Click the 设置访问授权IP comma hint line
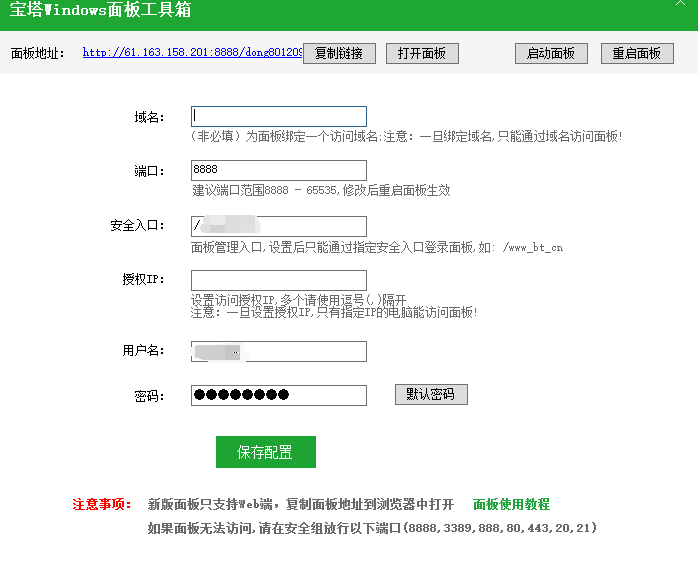Screen dimensions: 698x572 click(x=298, y=300)
